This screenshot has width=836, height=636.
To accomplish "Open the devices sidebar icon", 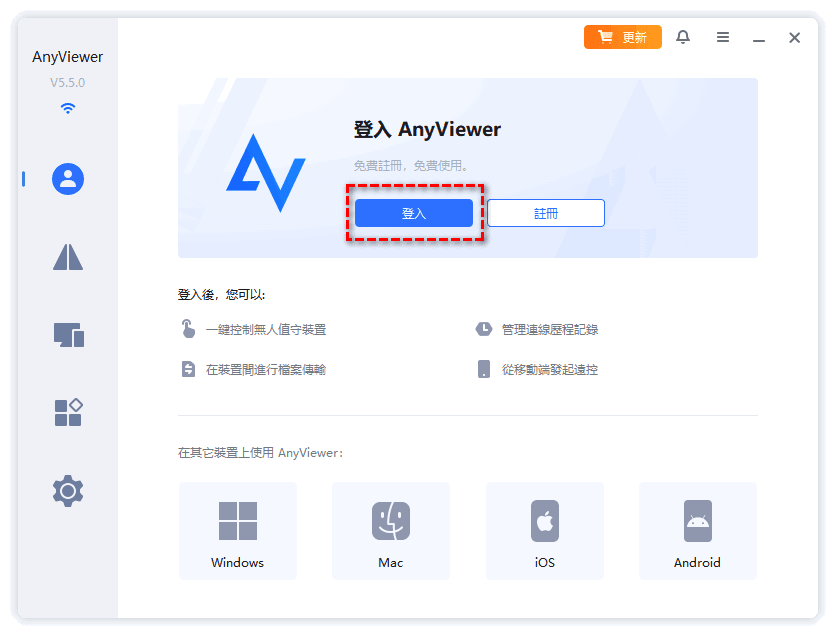I will click(69, 335).
